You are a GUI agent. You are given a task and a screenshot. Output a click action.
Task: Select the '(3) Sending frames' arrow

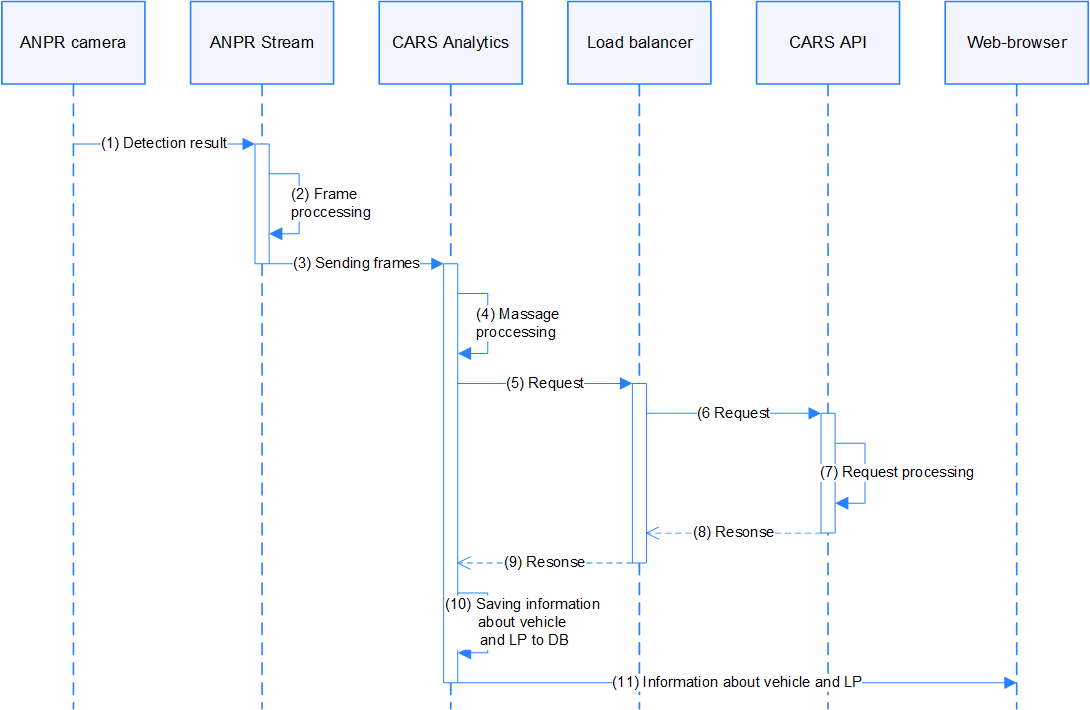(356, 263)
